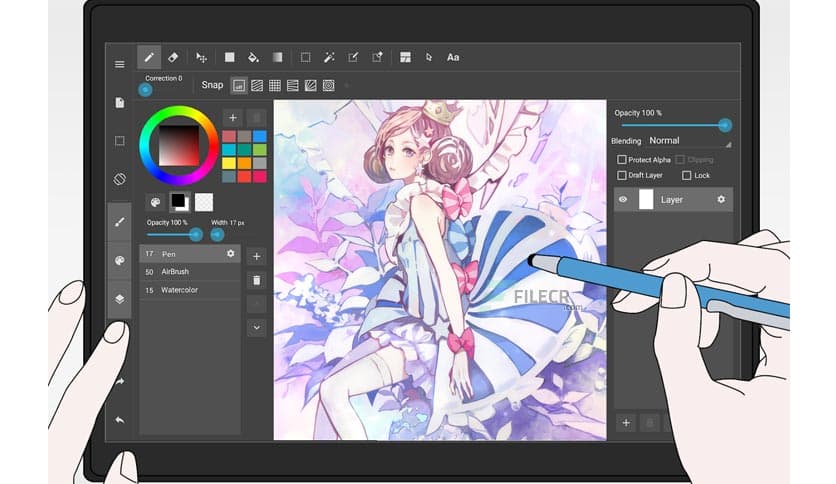Click the layer Opacity slider handle
This screenshot has height=484, width=836.
[x=724, y=125]
